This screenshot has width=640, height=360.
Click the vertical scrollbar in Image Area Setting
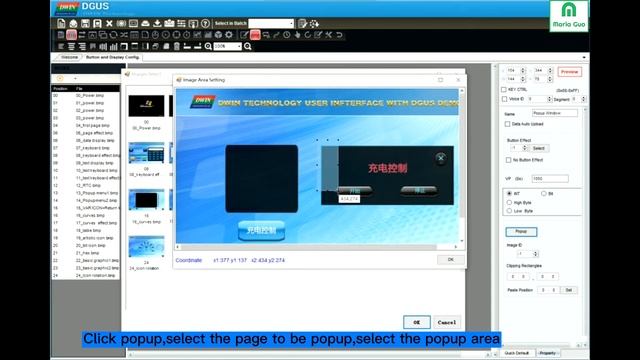pos(462,155)
